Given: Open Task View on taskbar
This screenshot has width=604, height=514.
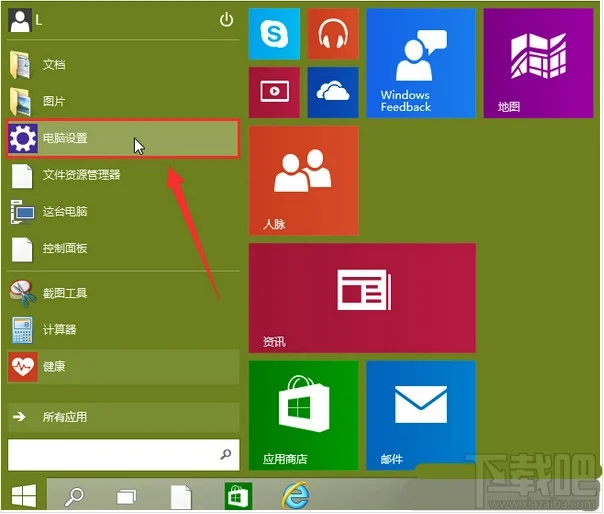Looking at the screenshot, I should pyautogui.click(x=126, y=497).
